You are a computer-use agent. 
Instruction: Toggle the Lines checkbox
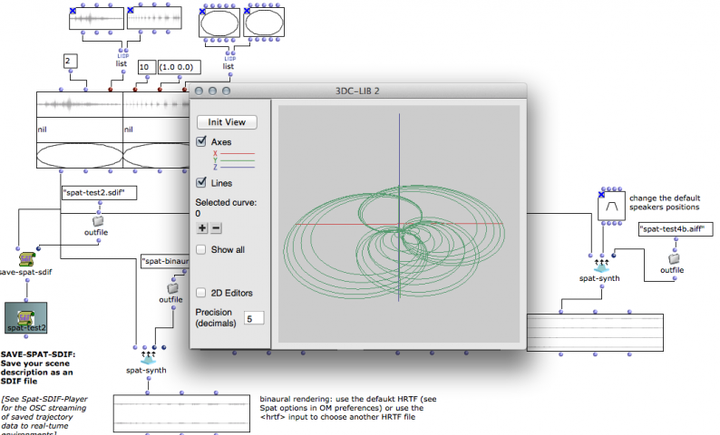tap(202, 183)
